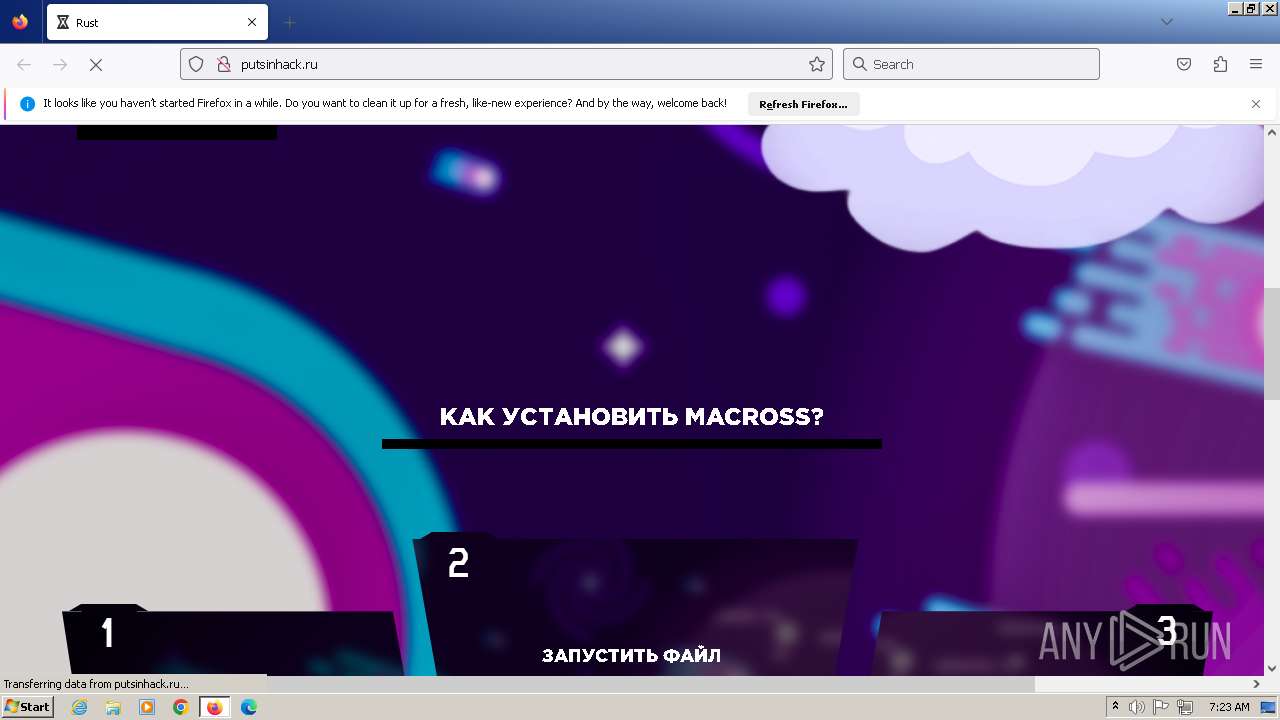Open Windows Explorer folder from taskbar
Image resolution: width=1280 pixels, height=720 pixels.
113,707
